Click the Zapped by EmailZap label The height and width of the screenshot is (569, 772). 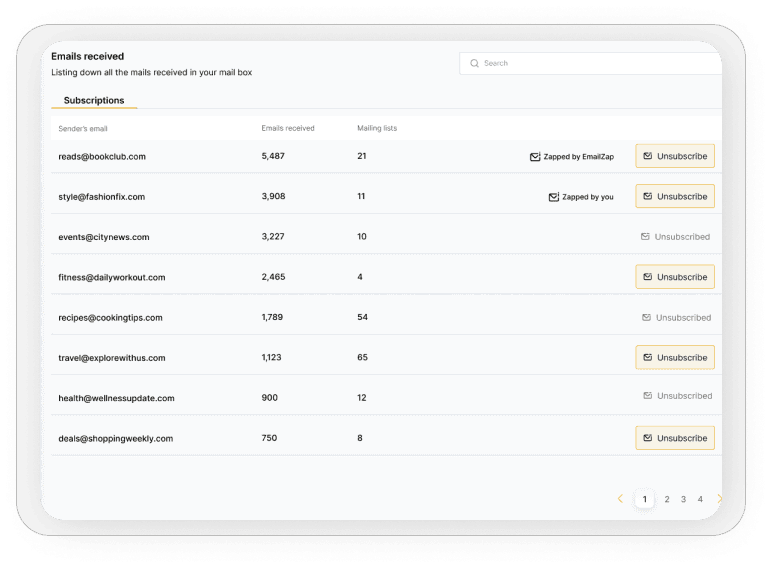click(579, 157)
